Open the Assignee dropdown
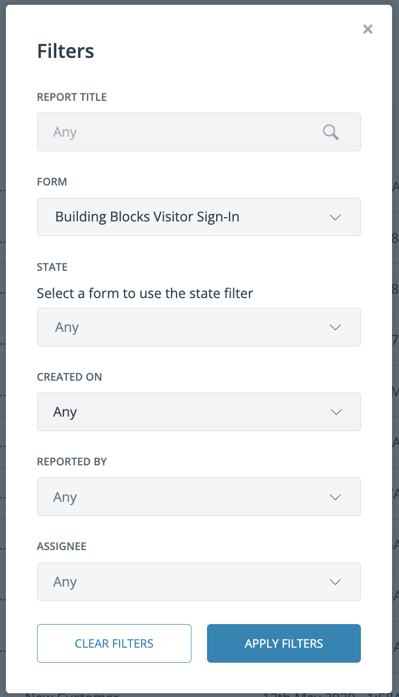This screenshot has width=399, height=697. point(199,581)
